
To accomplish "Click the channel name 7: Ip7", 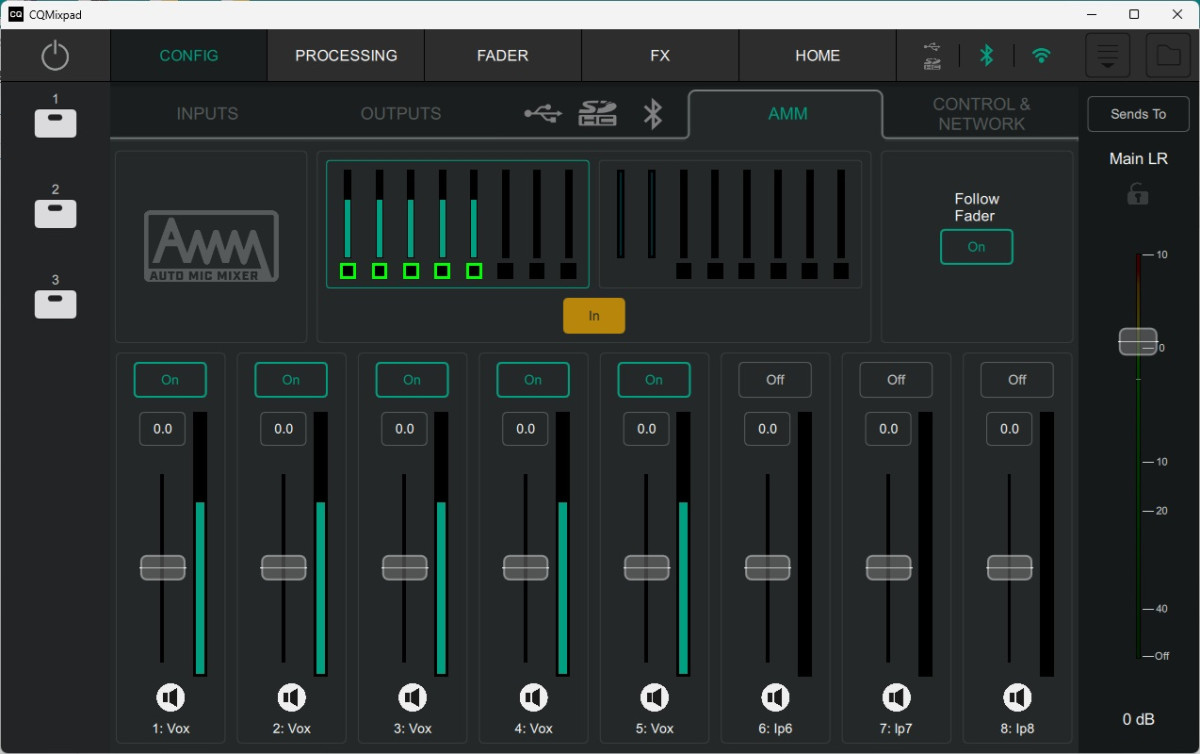I will 896,729.
